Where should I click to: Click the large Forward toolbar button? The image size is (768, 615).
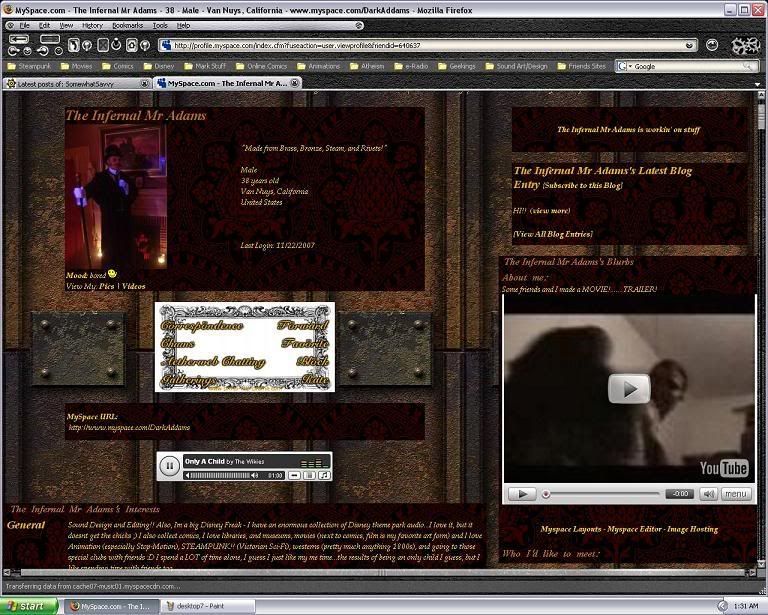[x=50, y=39]
